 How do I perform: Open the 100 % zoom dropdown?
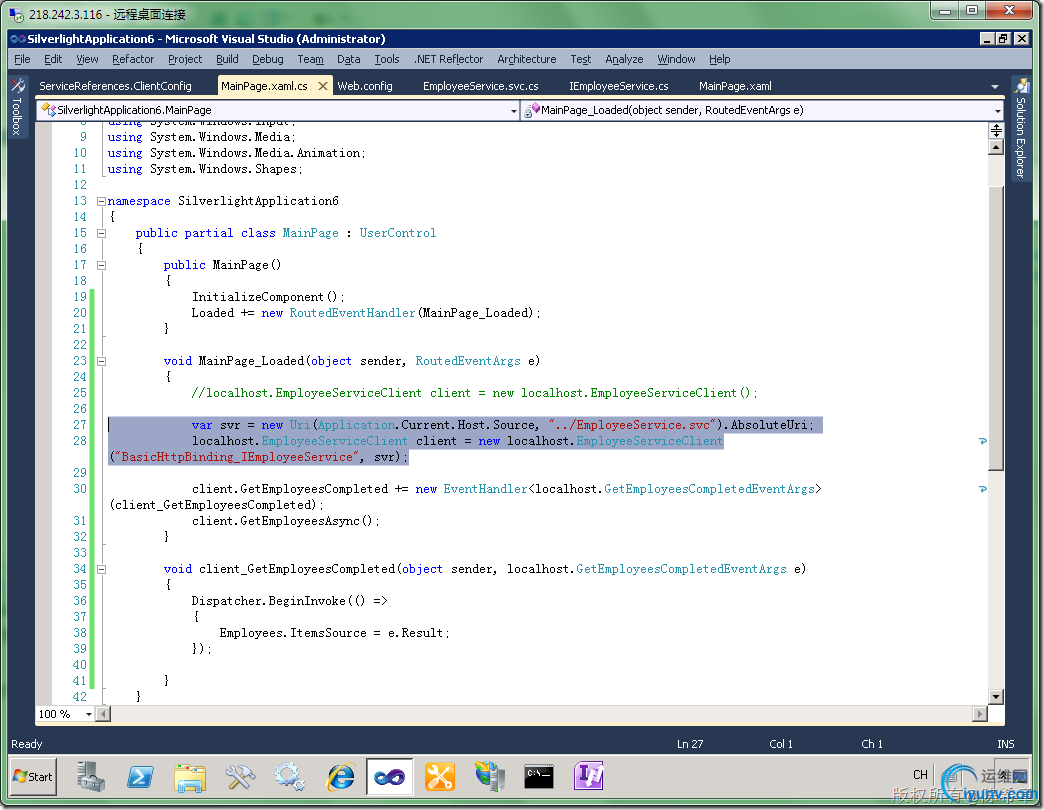[89, 714]
